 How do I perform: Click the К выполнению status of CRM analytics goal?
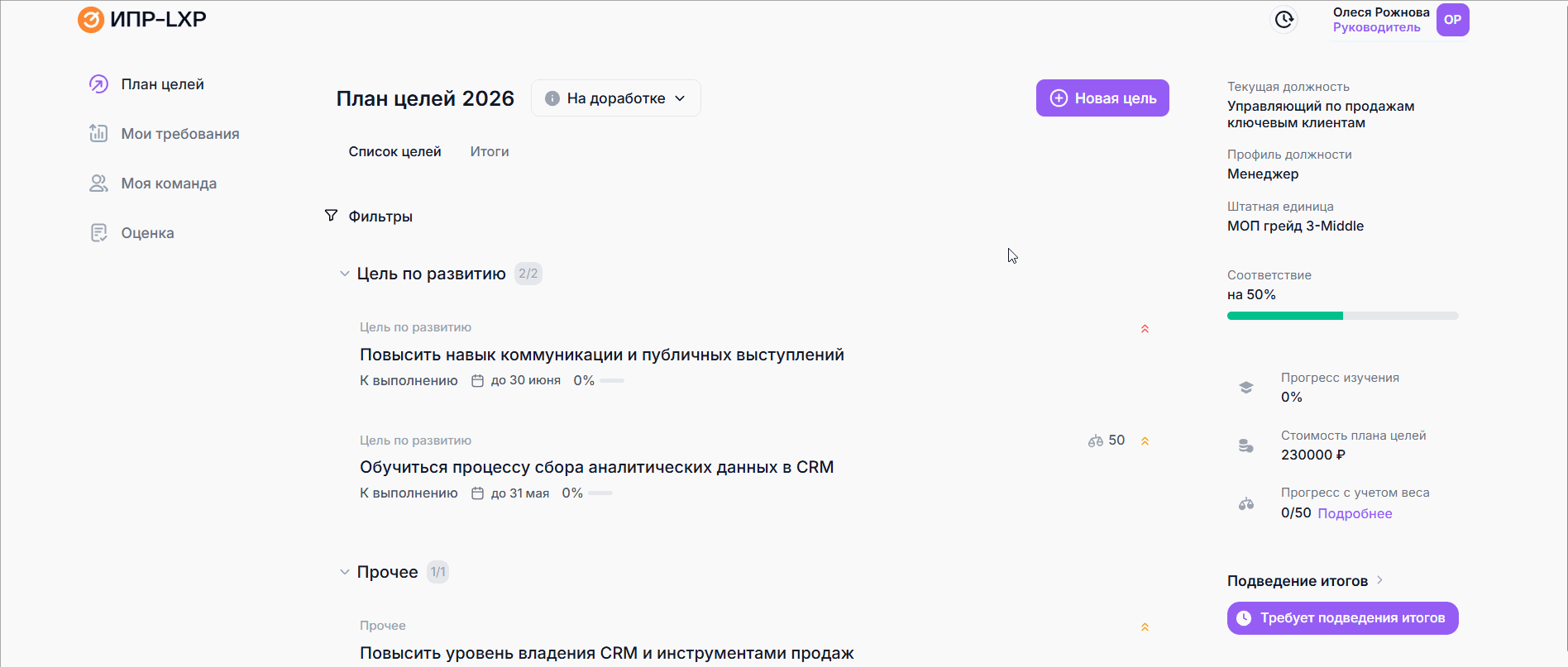(409, 493)
